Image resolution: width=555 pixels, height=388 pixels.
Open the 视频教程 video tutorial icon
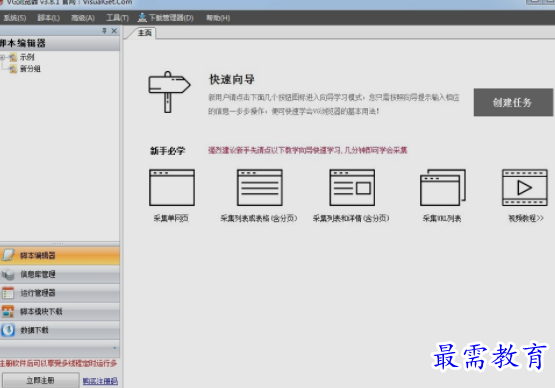click(525, 188)
